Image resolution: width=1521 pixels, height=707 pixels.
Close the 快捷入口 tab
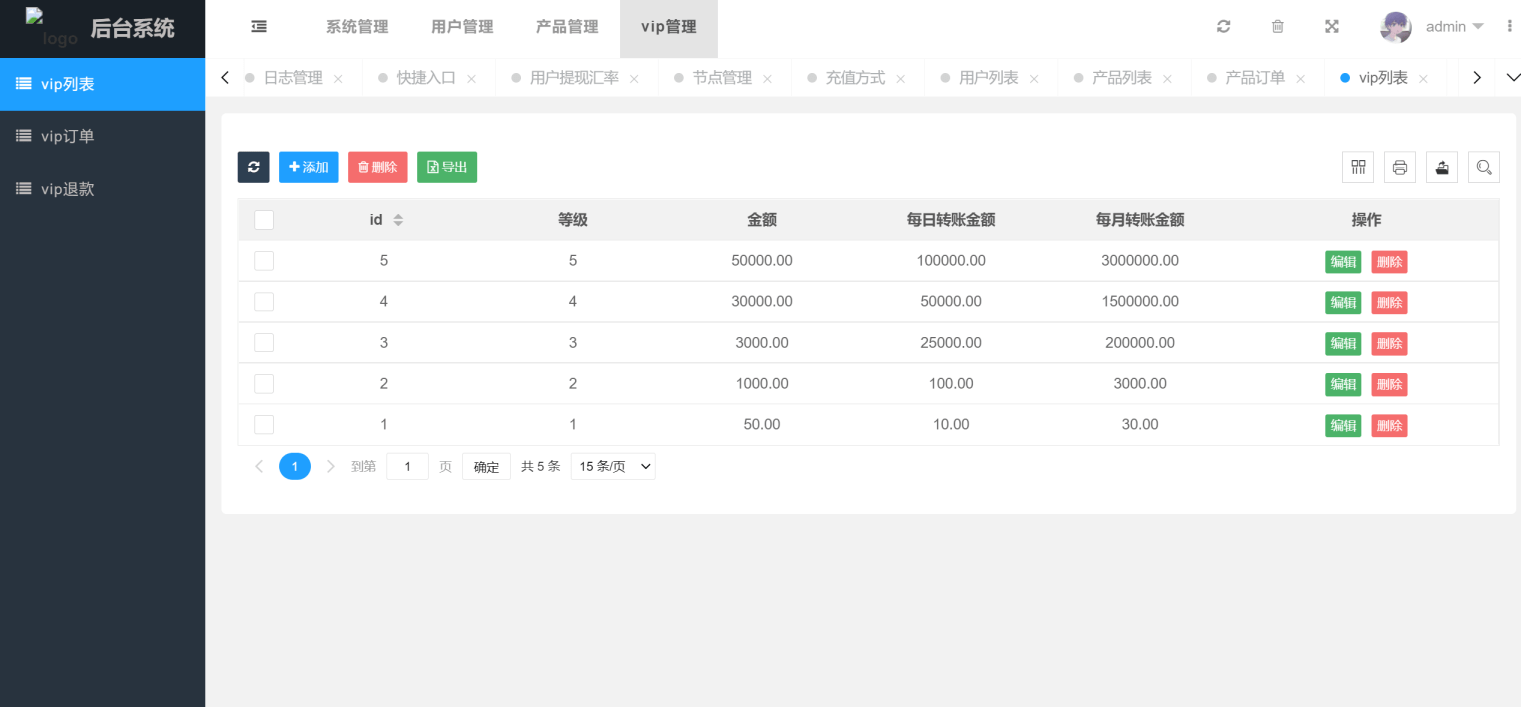[471, 79]
